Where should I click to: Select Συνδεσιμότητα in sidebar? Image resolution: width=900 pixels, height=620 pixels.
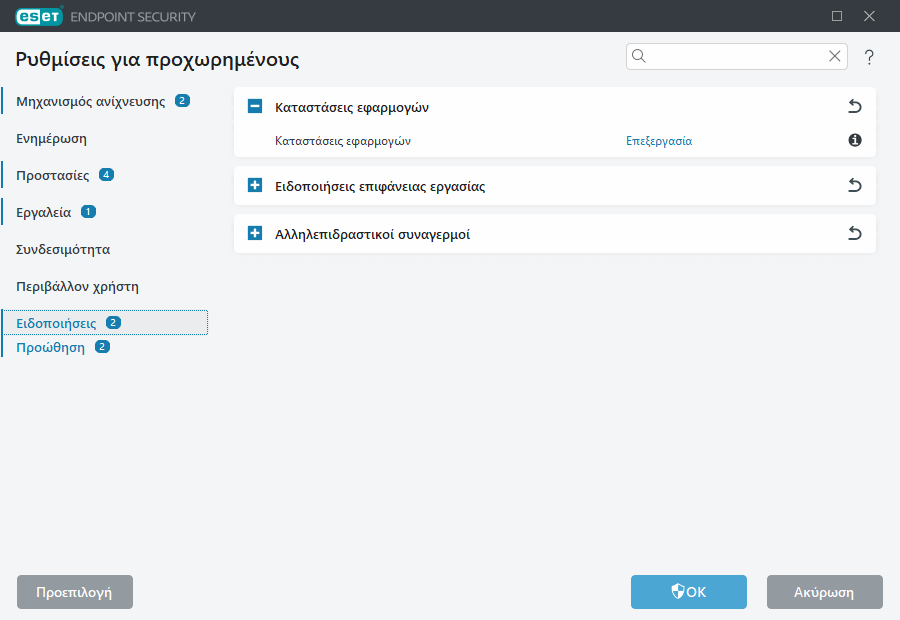point(63,249)
